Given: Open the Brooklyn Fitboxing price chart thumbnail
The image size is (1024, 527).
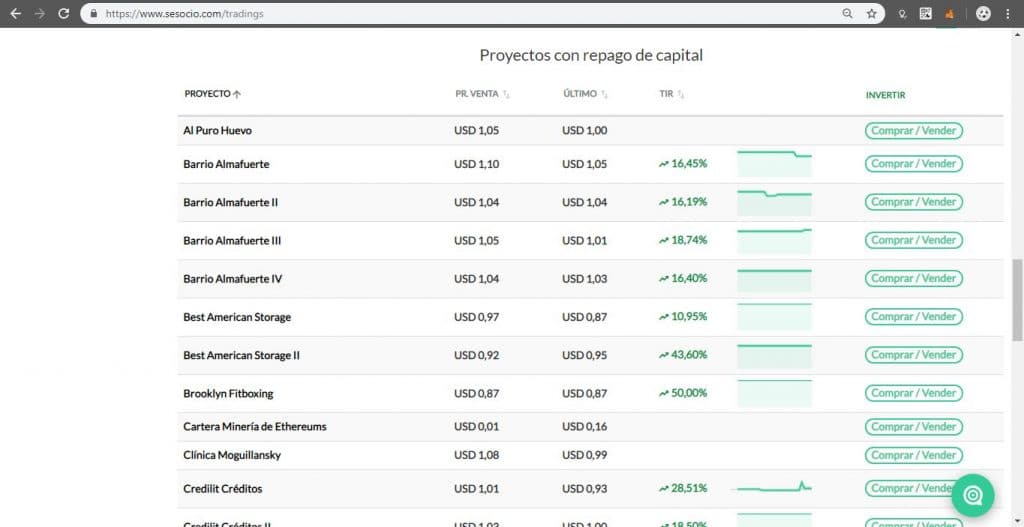Looking at the screenshot, I should (775, 393).
